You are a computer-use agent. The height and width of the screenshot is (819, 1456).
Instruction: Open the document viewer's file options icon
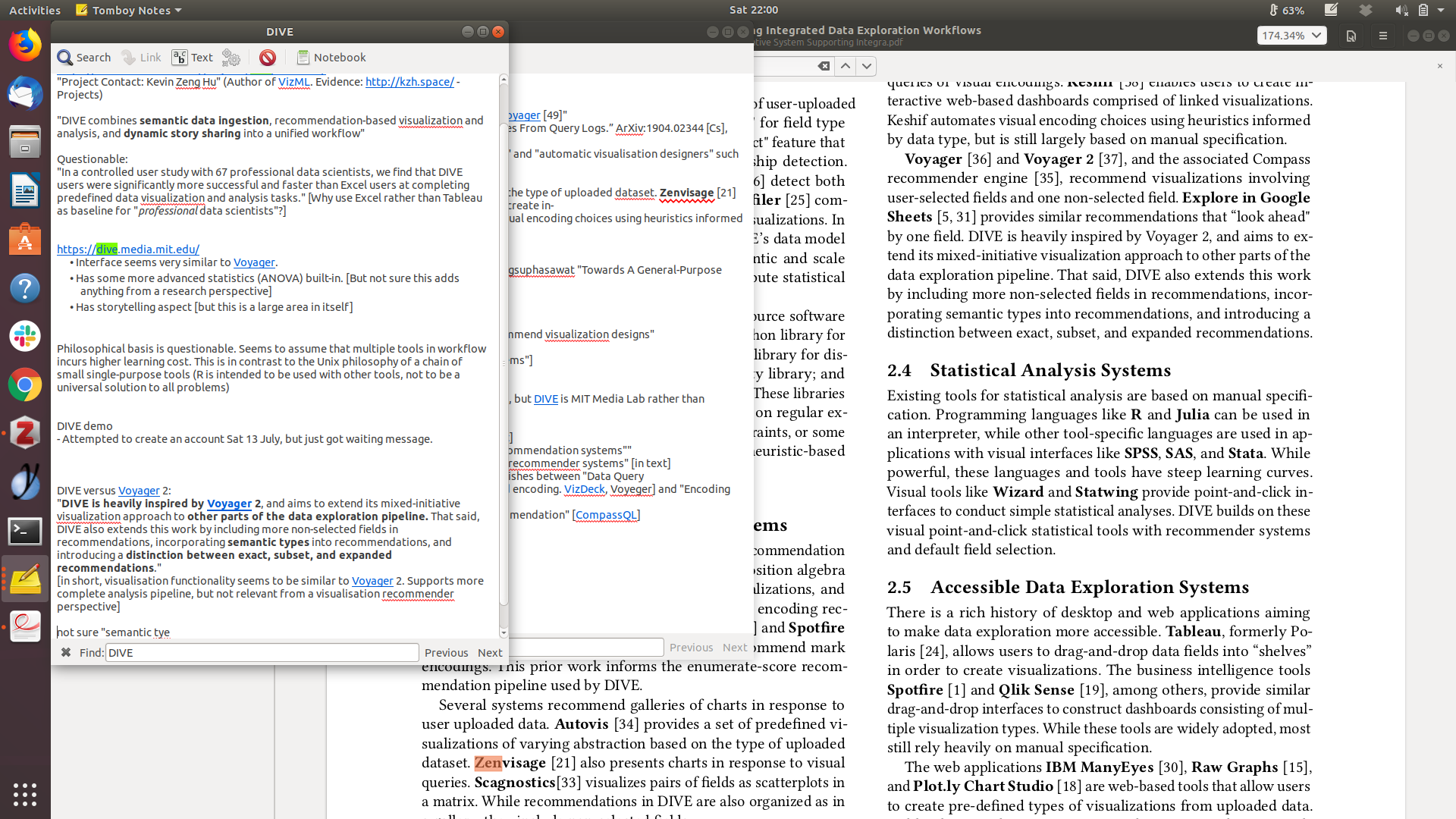[x=1351, y=36]
